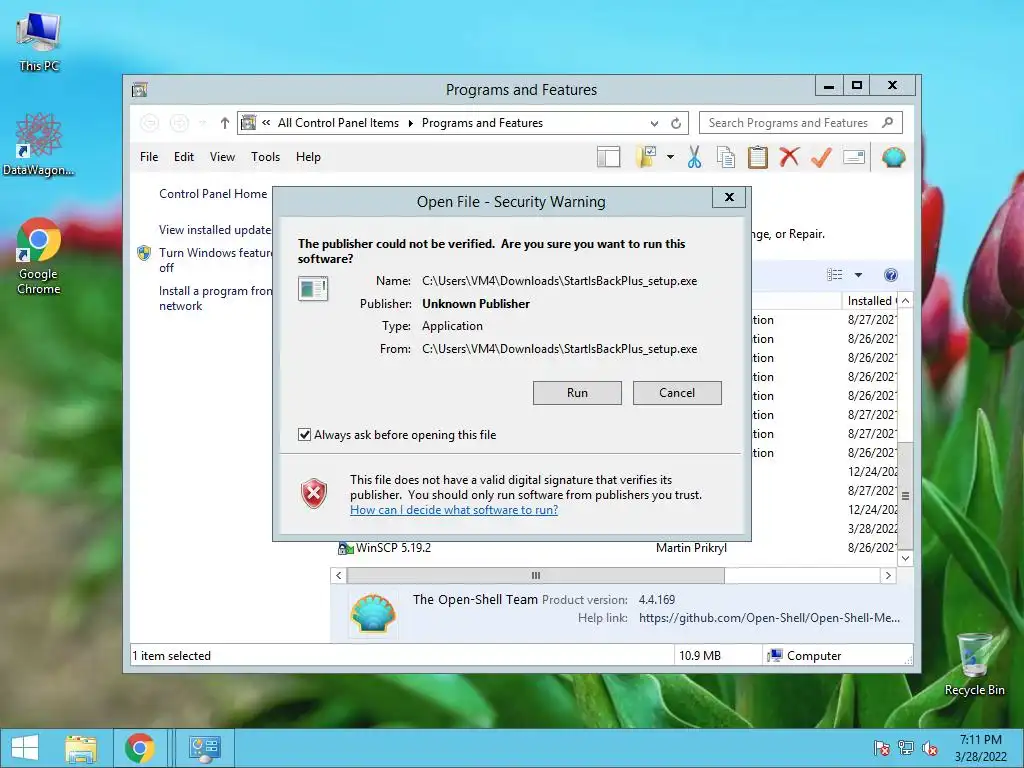Click Turn Windows features on or off
The height and width of the screenshot is (768, 1024).
pos(215,260)
